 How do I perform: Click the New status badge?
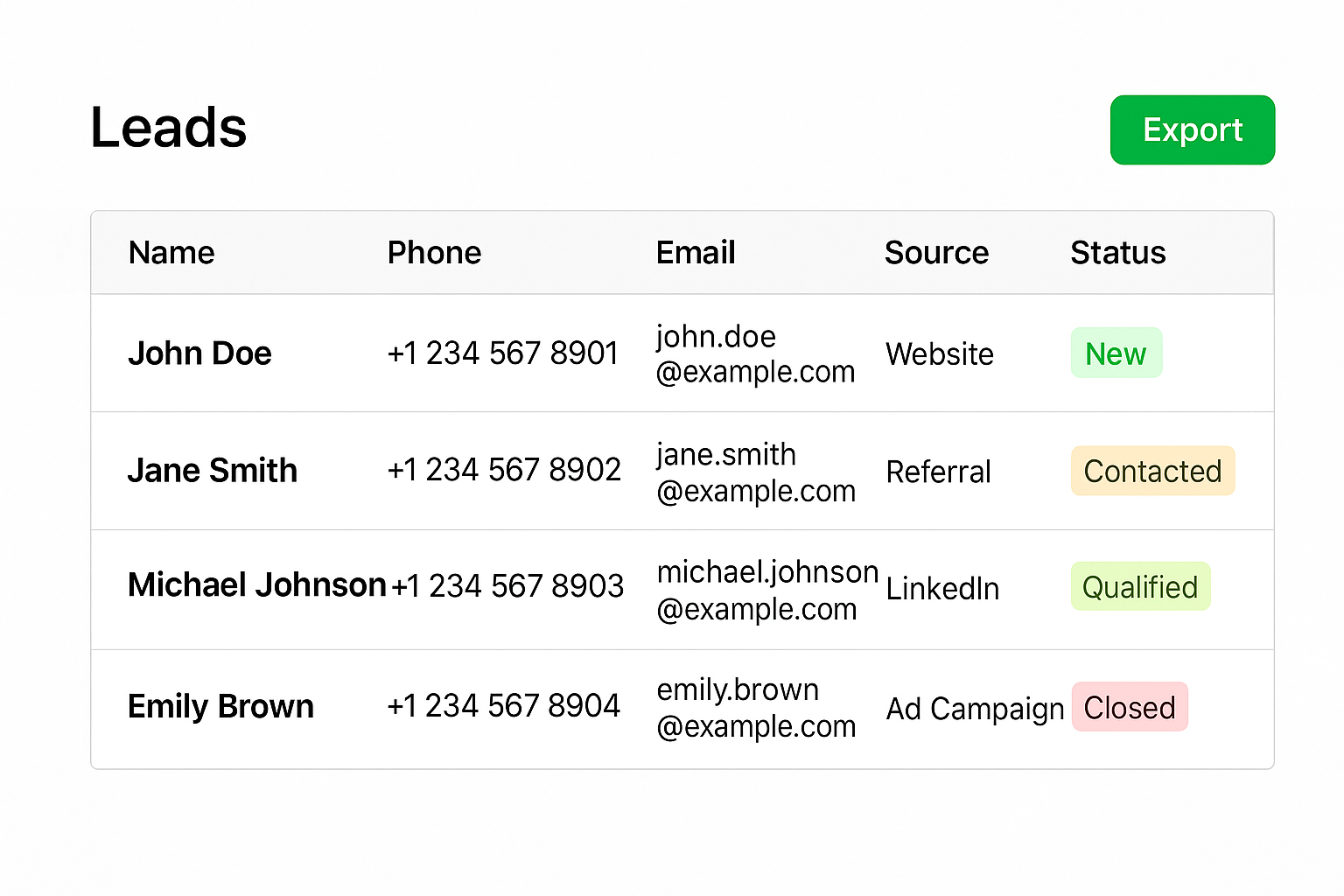[1116, 353]
